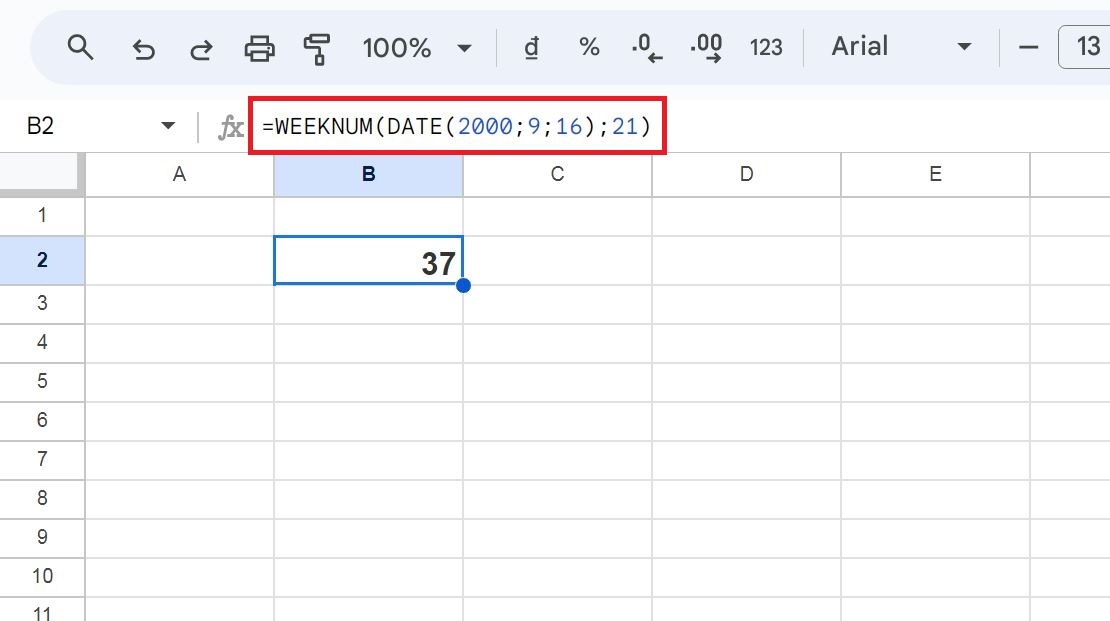
Task: Click increase decimal places icon
Action: click(706, 47)
